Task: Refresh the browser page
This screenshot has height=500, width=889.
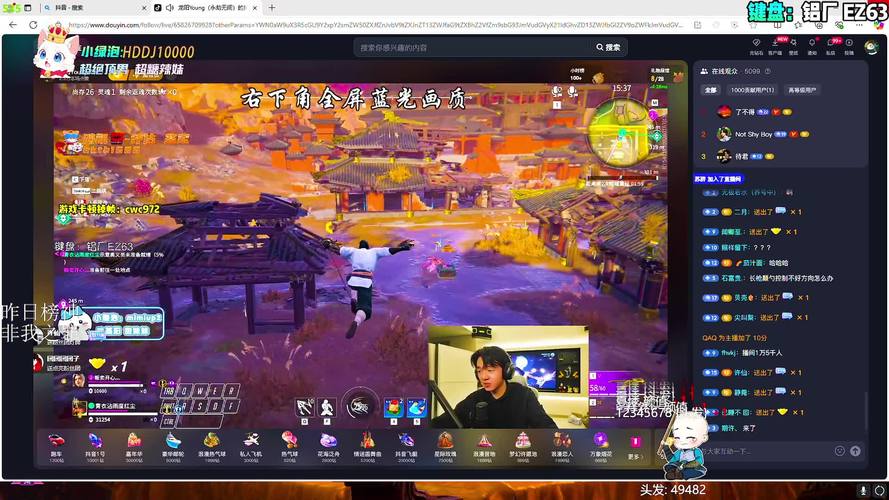Action: coord(33,24)
